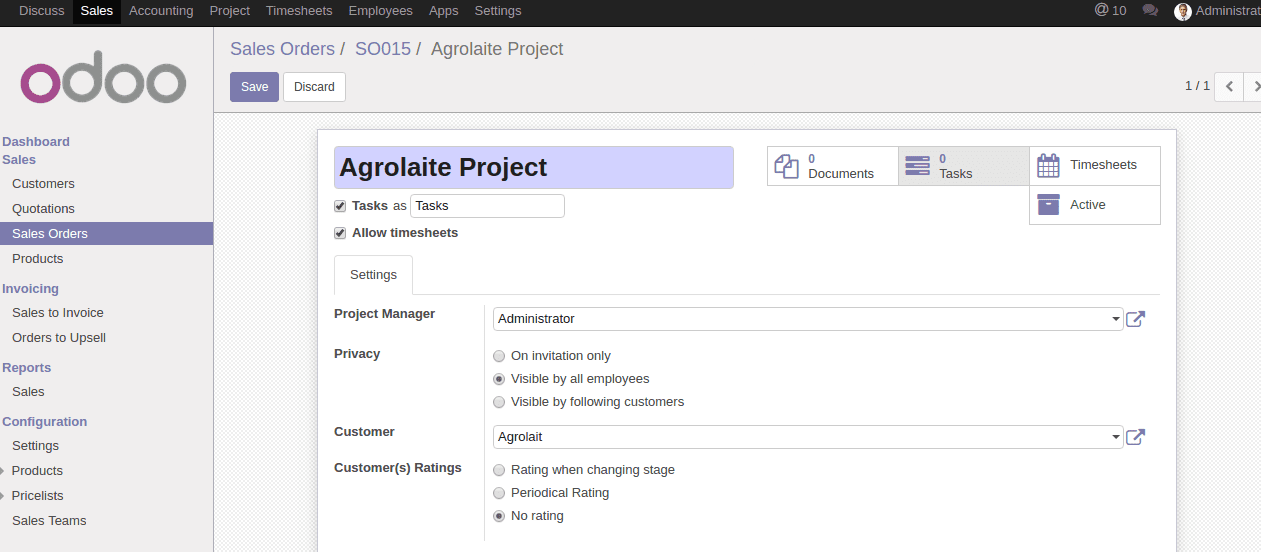Click the Discard button
The image size is (1261, 552).
point(314,87)
